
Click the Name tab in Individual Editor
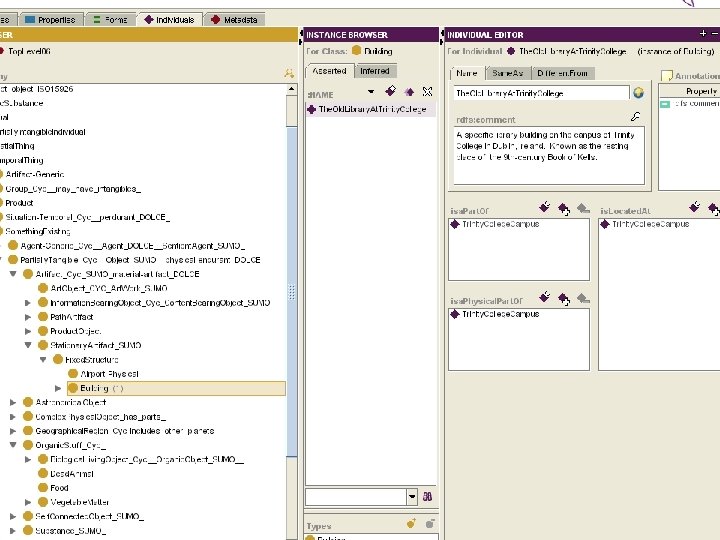tap(467, 73)
